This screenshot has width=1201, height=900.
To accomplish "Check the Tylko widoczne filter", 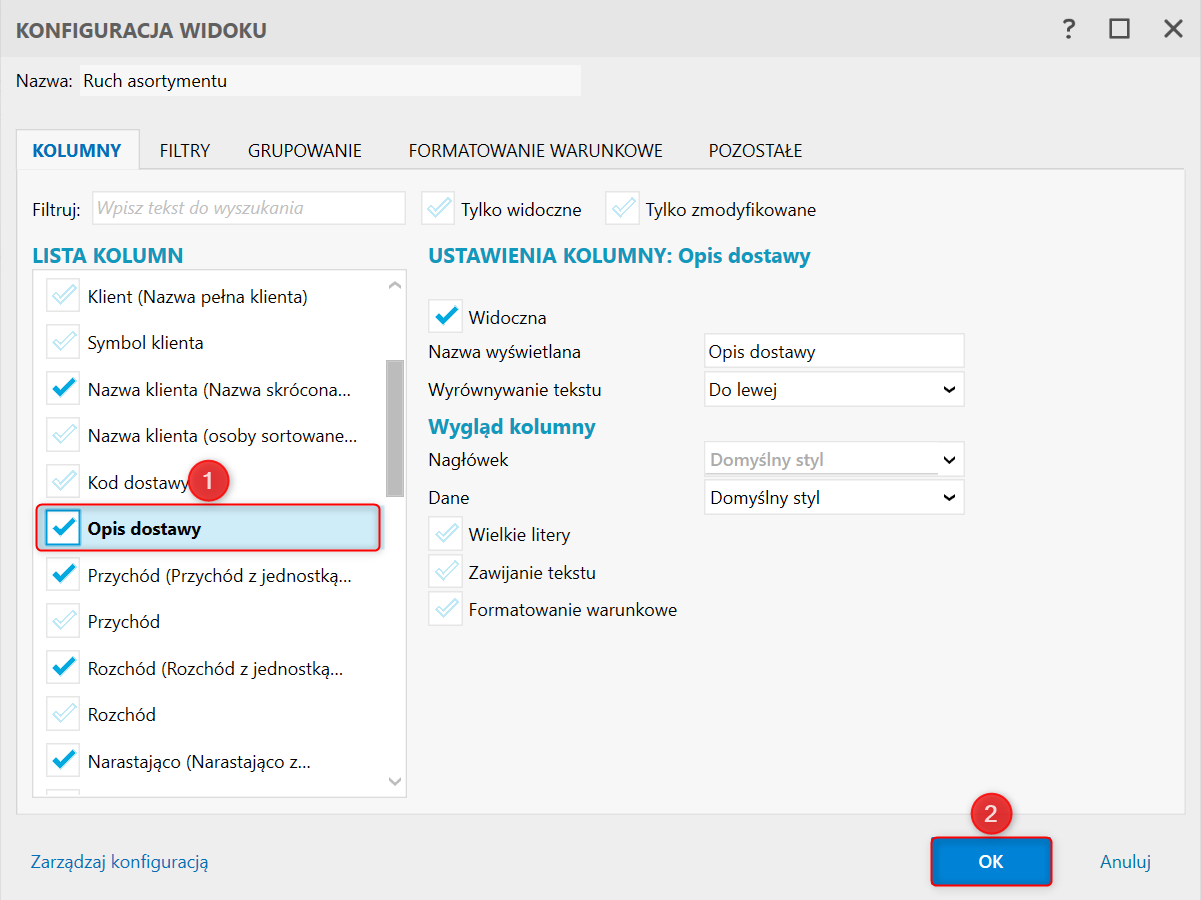I will tap(438, 209).
